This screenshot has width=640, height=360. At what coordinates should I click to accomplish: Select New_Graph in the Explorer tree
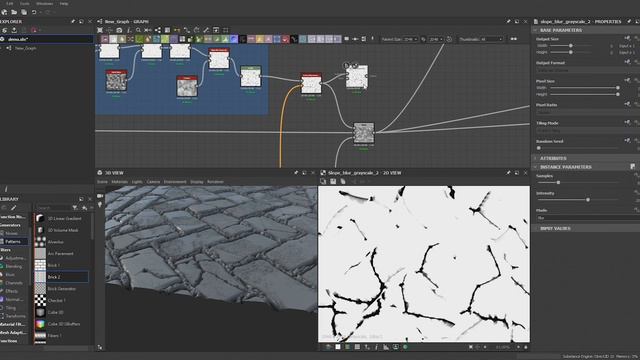(x=26, y=48)
